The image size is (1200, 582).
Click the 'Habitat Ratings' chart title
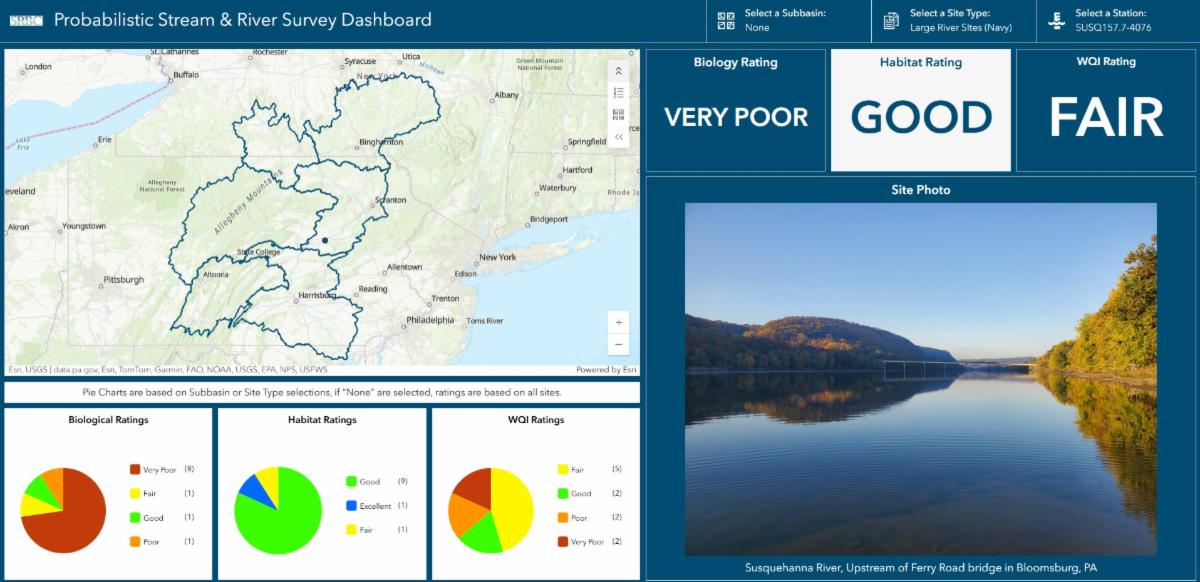[x=322, y=420]
